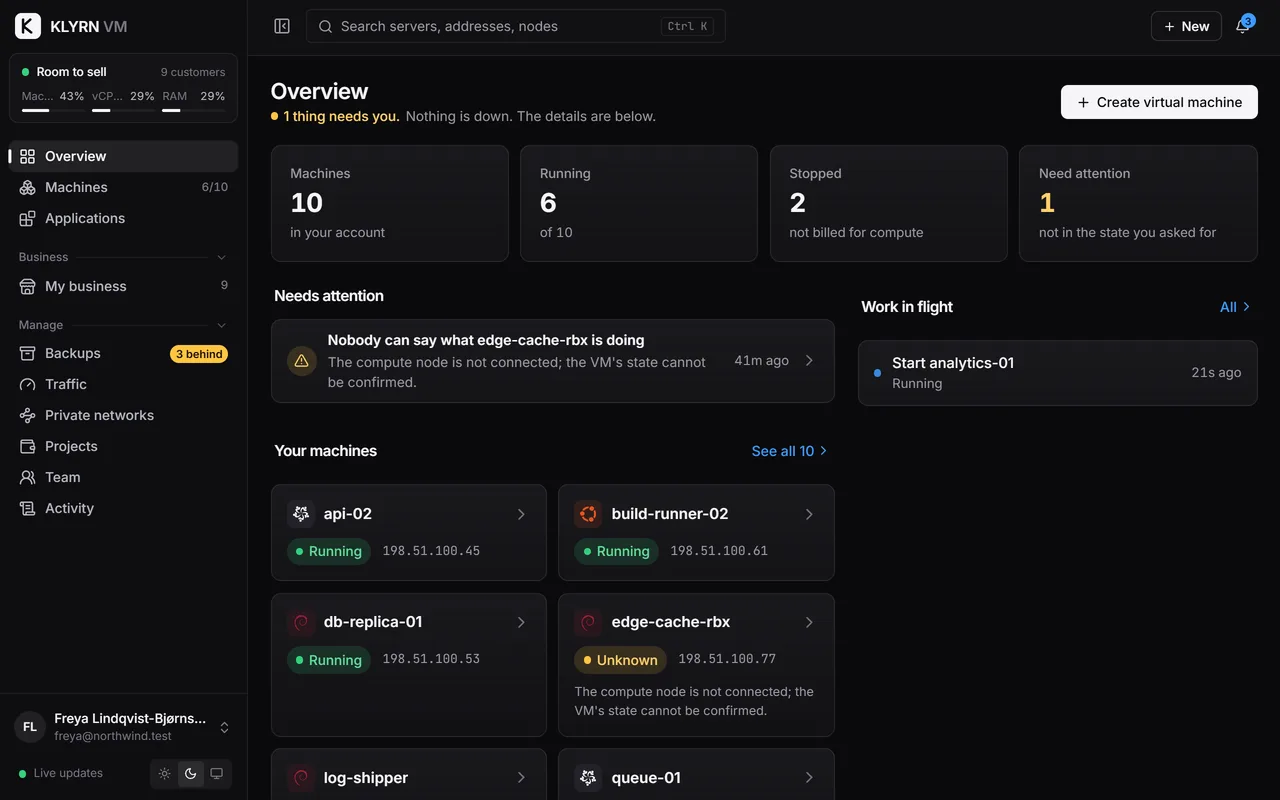Viewport: 1280px width, 800px height.
Task: Open the Start analytics-01 task row
Action: pyautogui.click(x=1058, y=373)
